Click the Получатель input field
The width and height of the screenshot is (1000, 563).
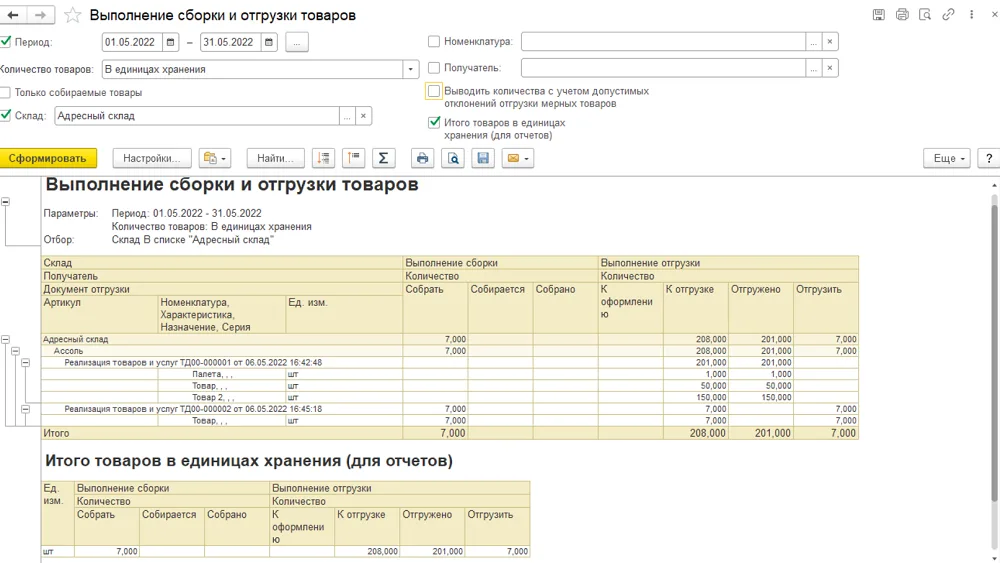(x=663, y=68)
